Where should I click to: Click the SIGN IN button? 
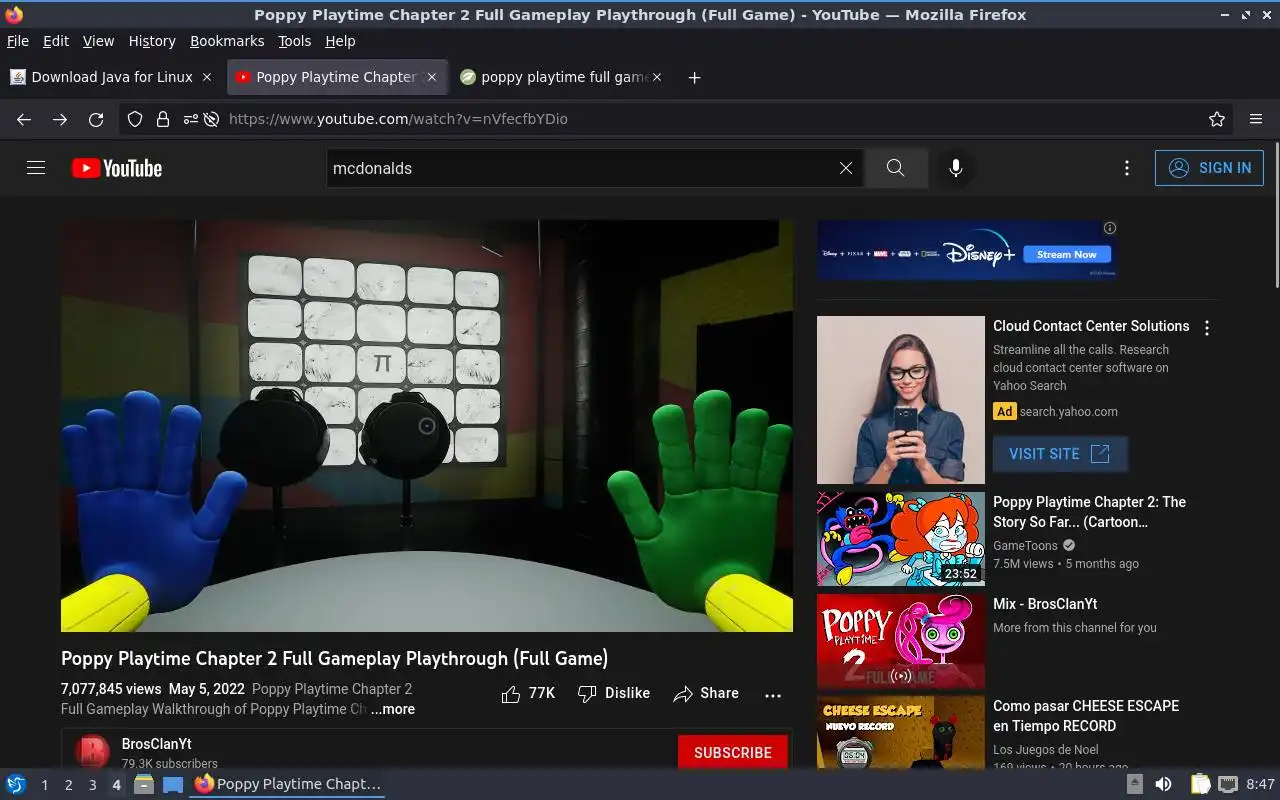click(1209, 168)
